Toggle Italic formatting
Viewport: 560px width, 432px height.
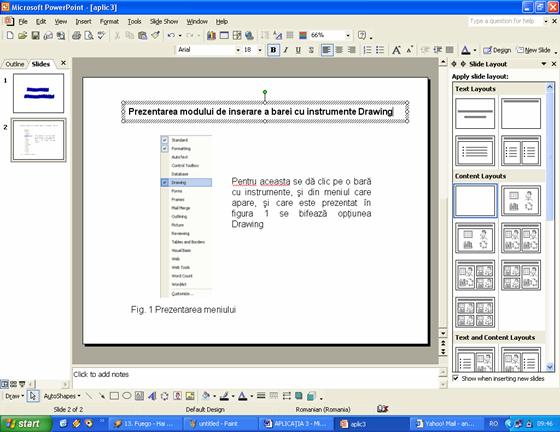point(286,50)
